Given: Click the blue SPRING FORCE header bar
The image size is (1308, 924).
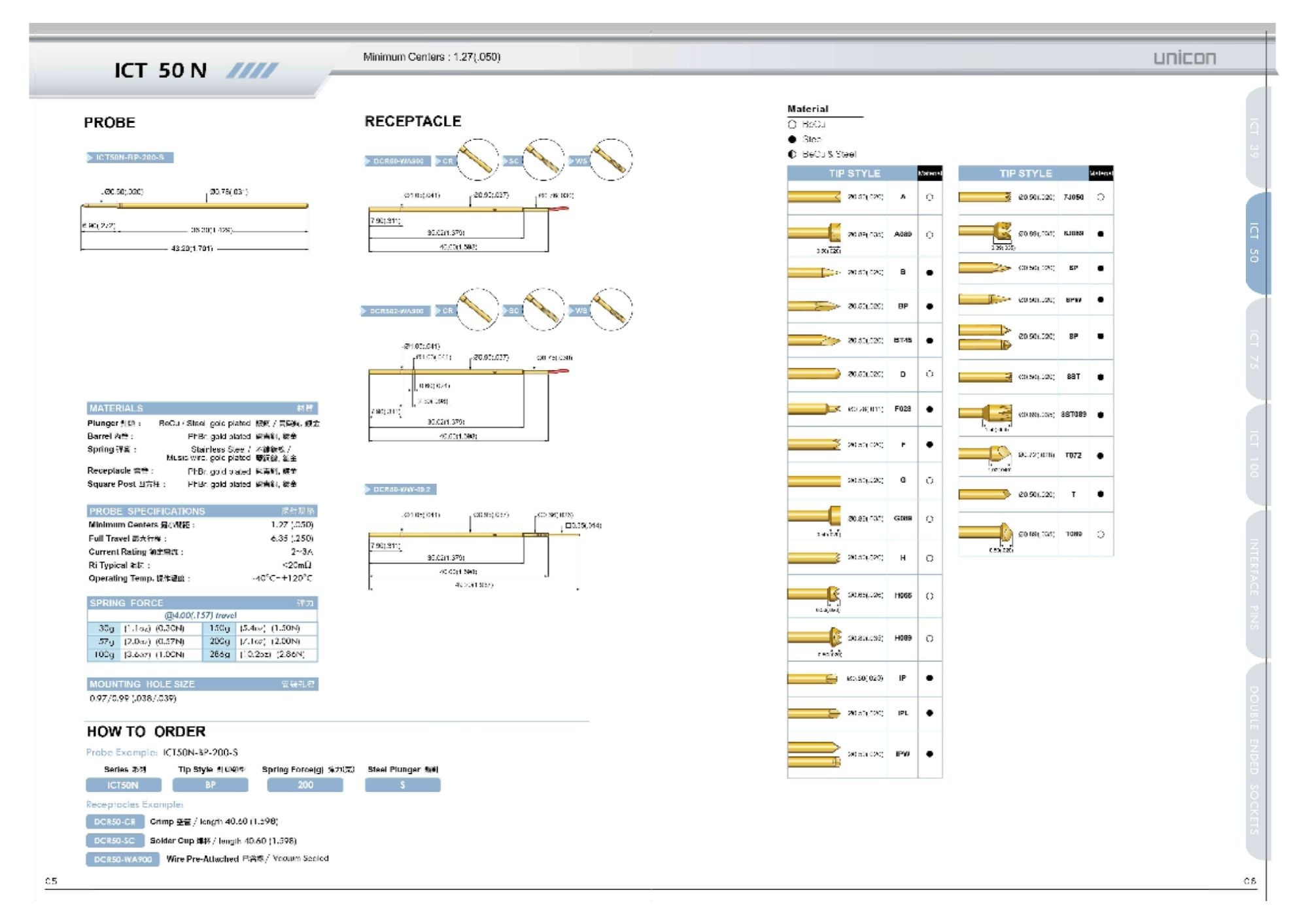Looking at the screenshot, I should pos(202,603).
